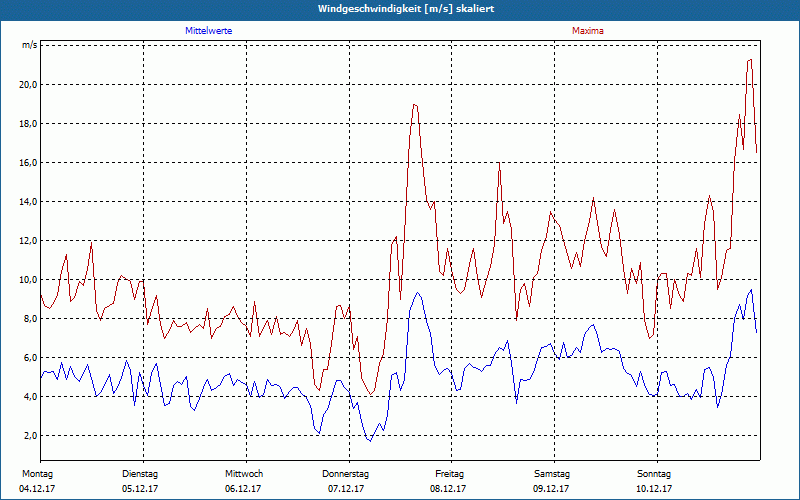Click the chart title 'Windgeschwindigkeit [m/s] skaliert'
800x500 pixels.
(406, 9)
